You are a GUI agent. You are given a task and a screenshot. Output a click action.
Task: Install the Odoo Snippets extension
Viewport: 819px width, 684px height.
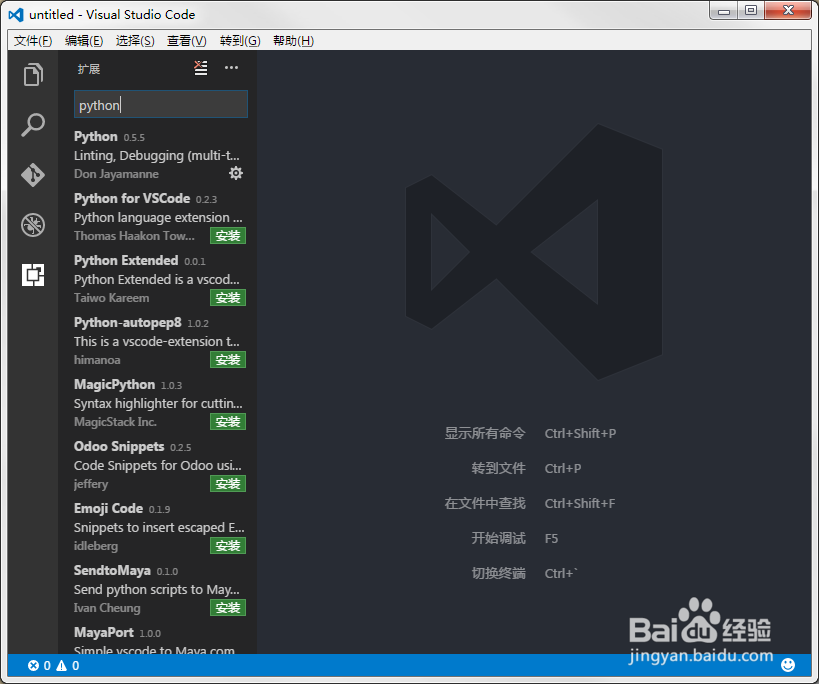click(x=228, y=483)
